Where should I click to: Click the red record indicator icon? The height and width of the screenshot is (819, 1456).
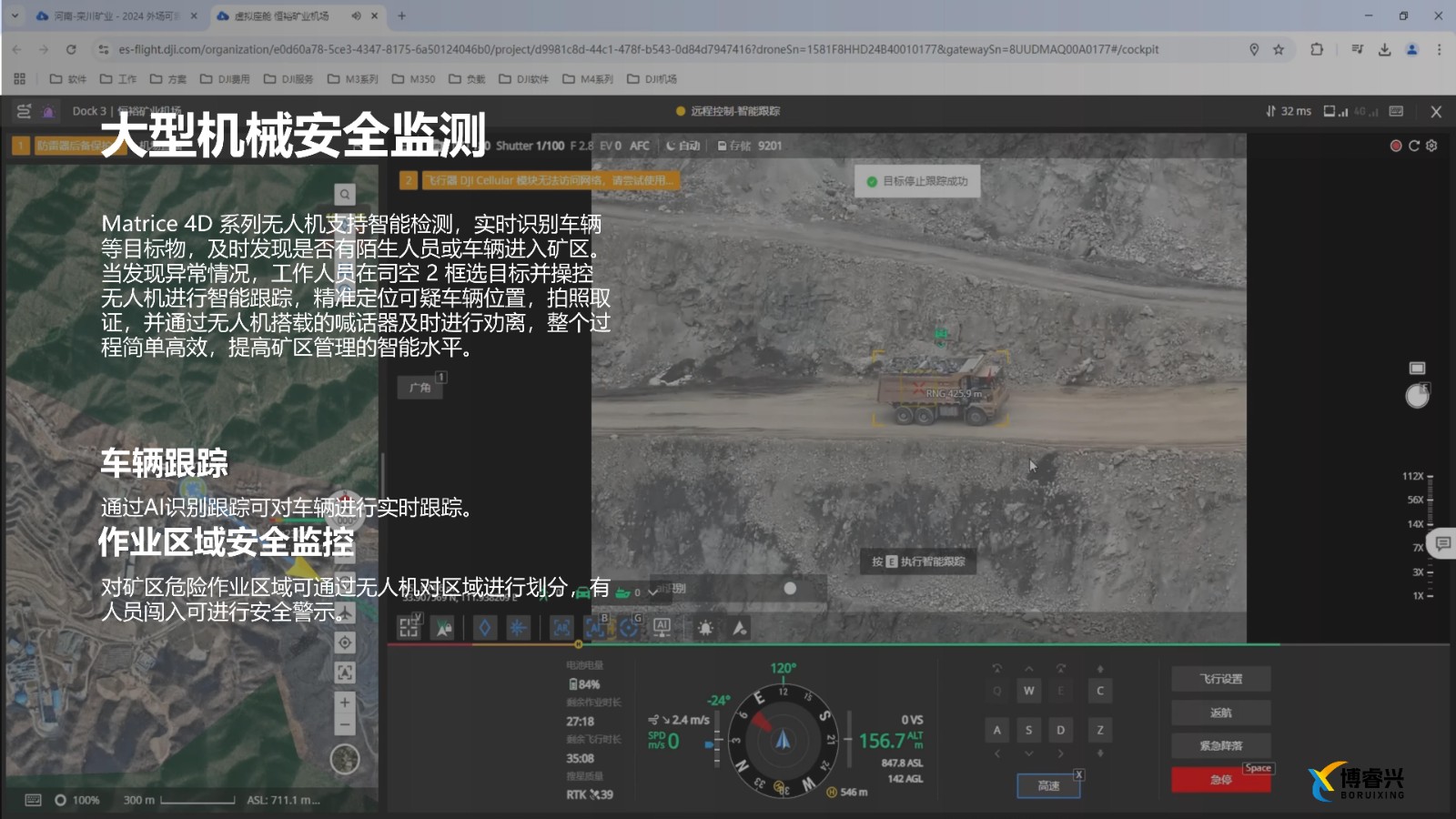(1396, 146)
